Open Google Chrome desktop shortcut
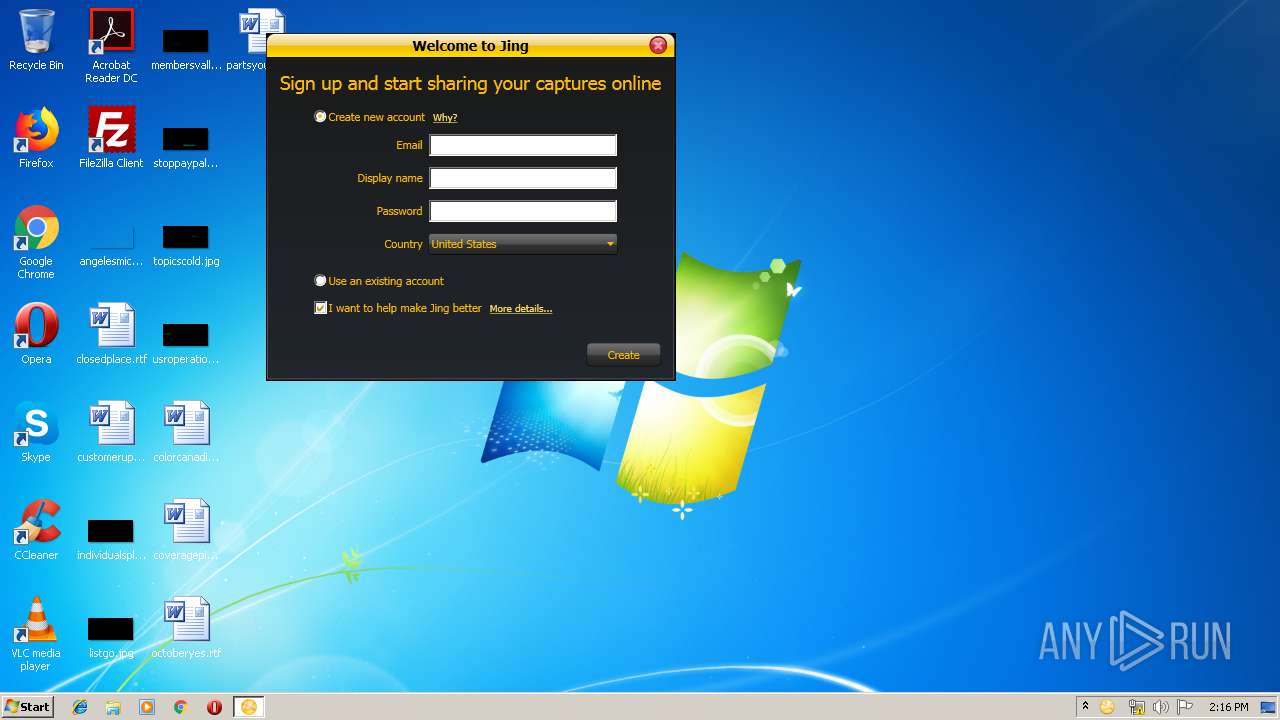The height and width of the screenshot is (720, 1280). (x=36, y=242)
